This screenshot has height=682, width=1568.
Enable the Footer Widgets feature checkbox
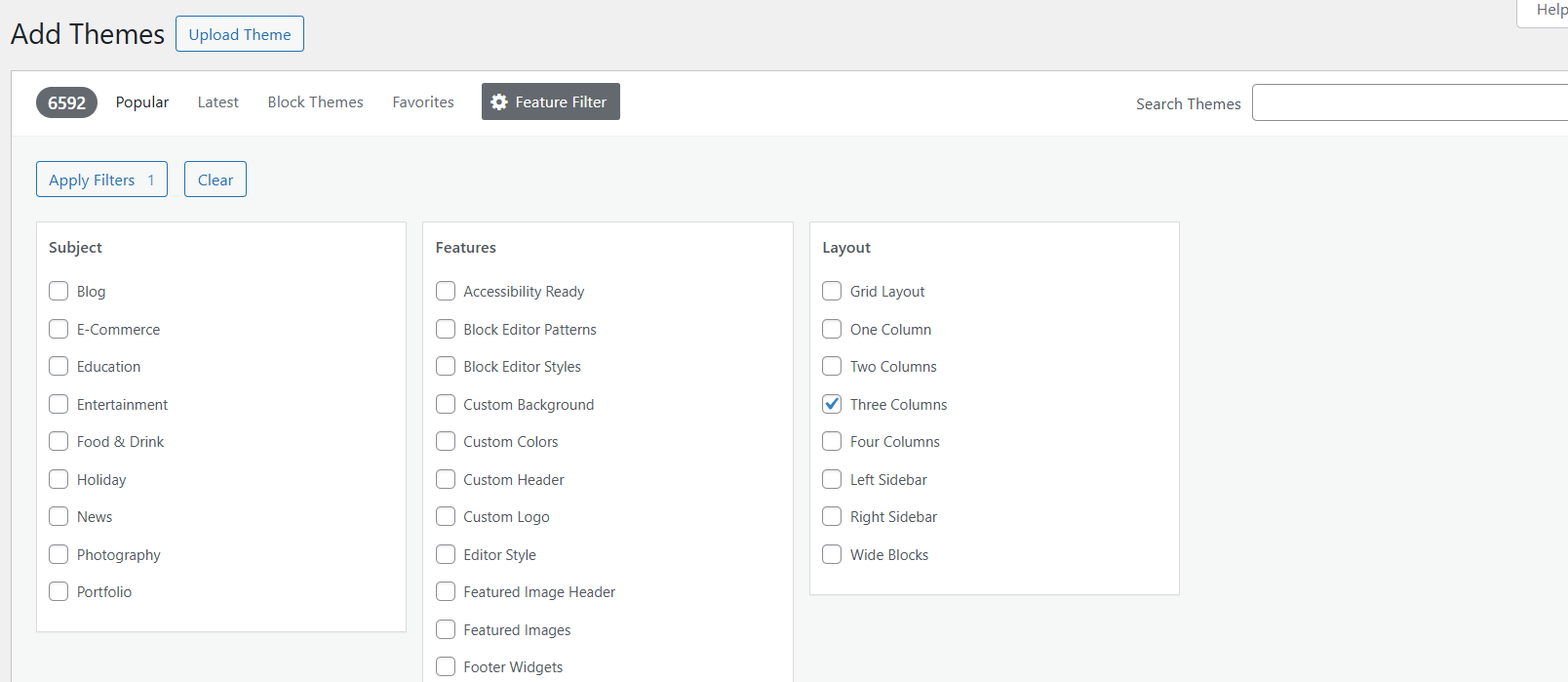(446, 666)
